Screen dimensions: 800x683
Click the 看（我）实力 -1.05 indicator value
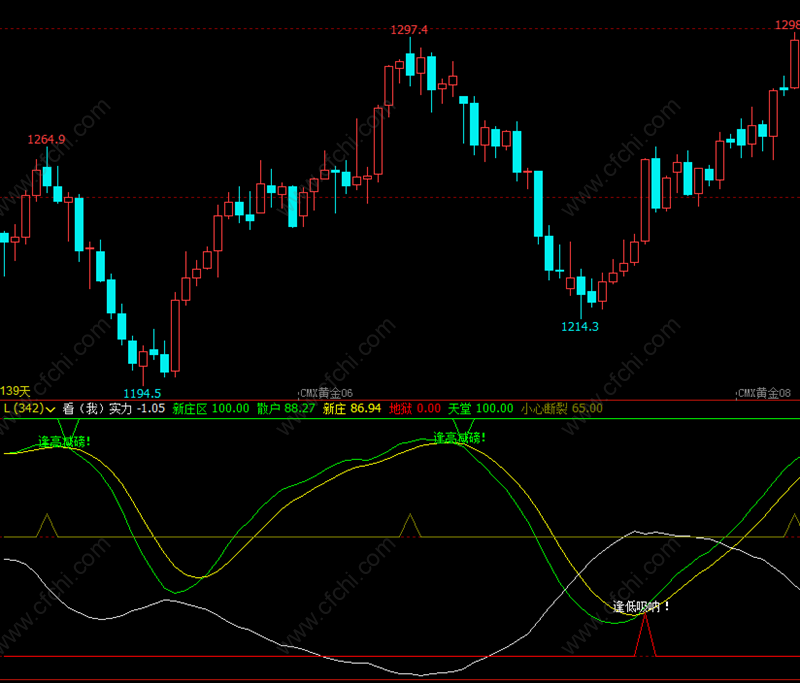coord(114,409)
